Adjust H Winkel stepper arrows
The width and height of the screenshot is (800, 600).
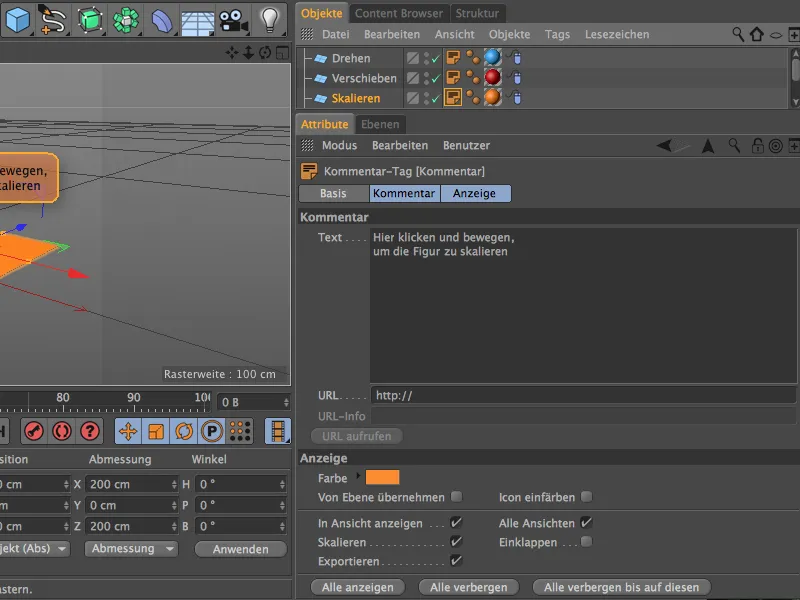coord(282,484)
